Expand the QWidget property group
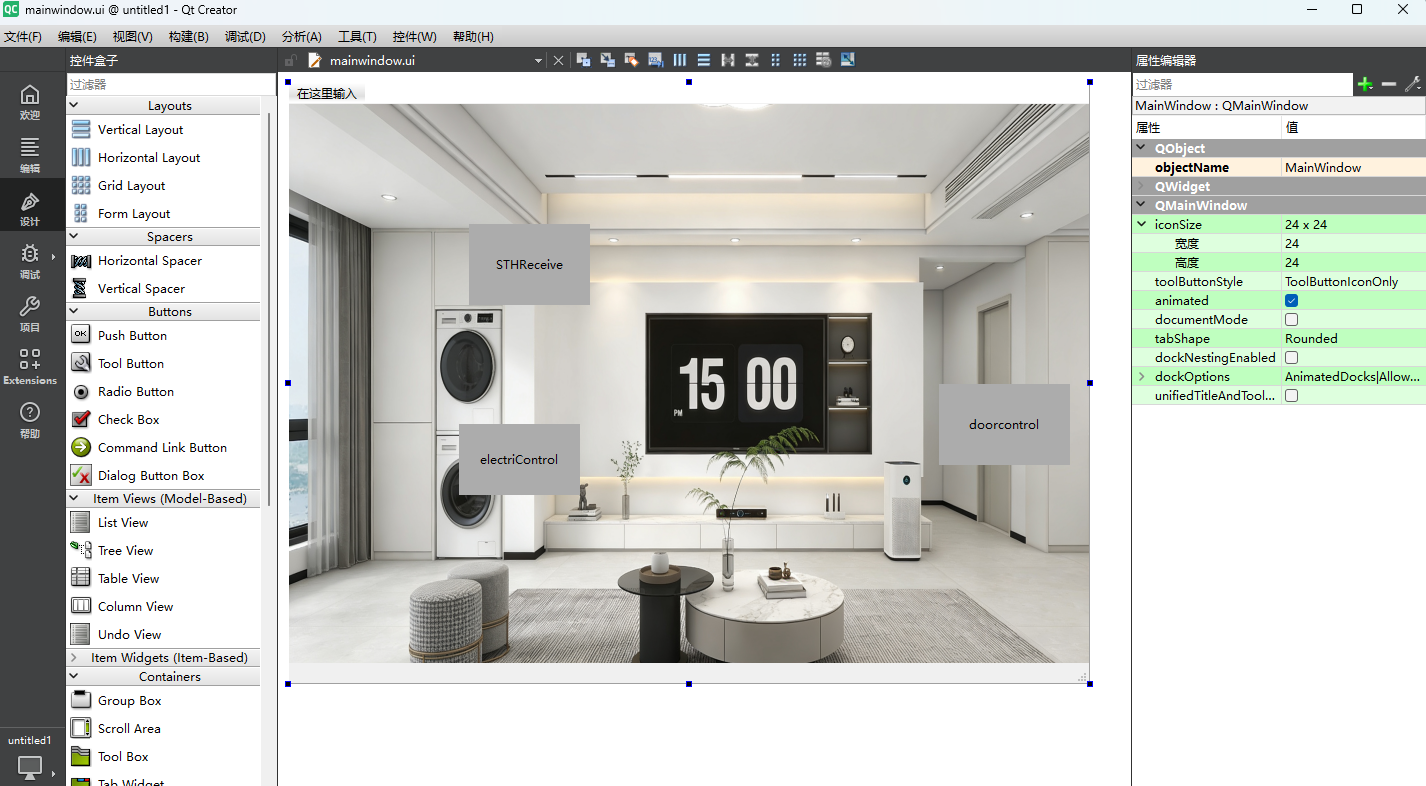This screenshot has height=786, width=1426. point(1142,186)
